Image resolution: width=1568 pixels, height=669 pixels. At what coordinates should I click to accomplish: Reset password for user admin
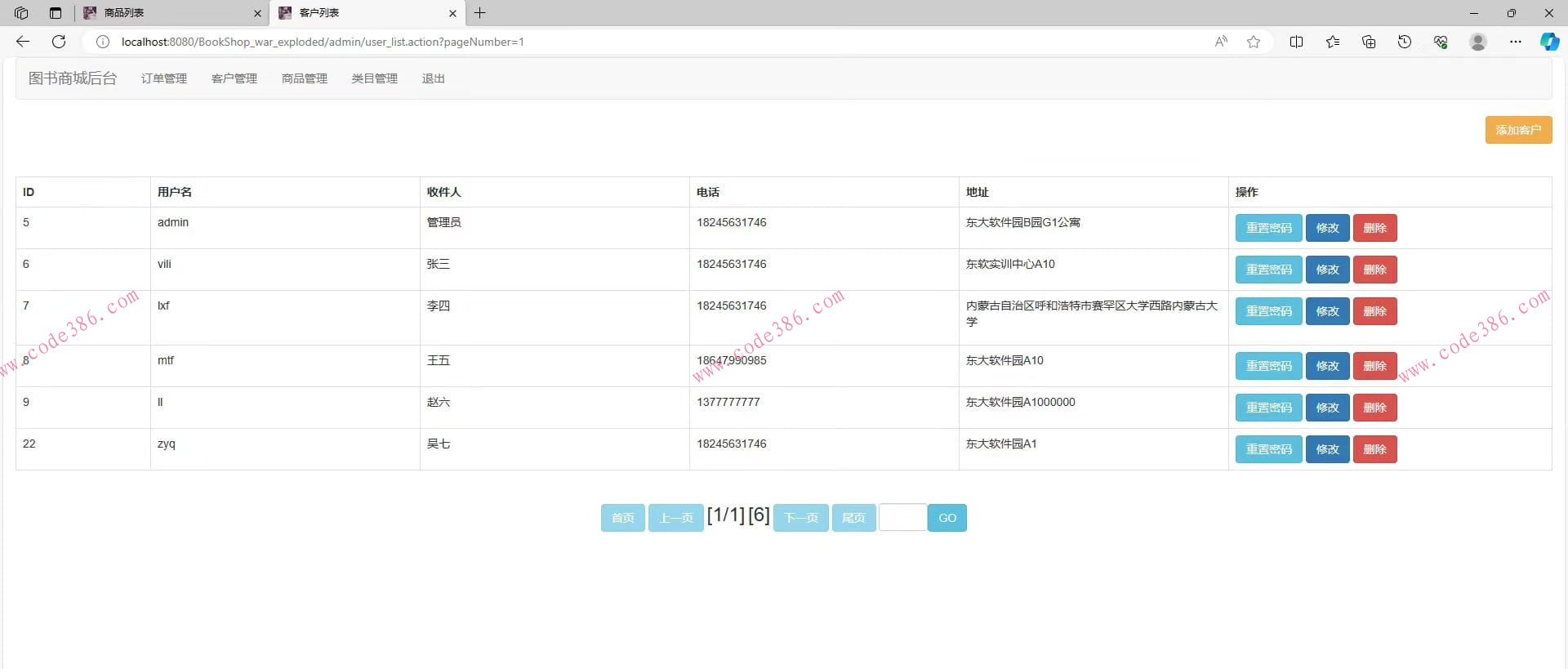(1268, 228)
